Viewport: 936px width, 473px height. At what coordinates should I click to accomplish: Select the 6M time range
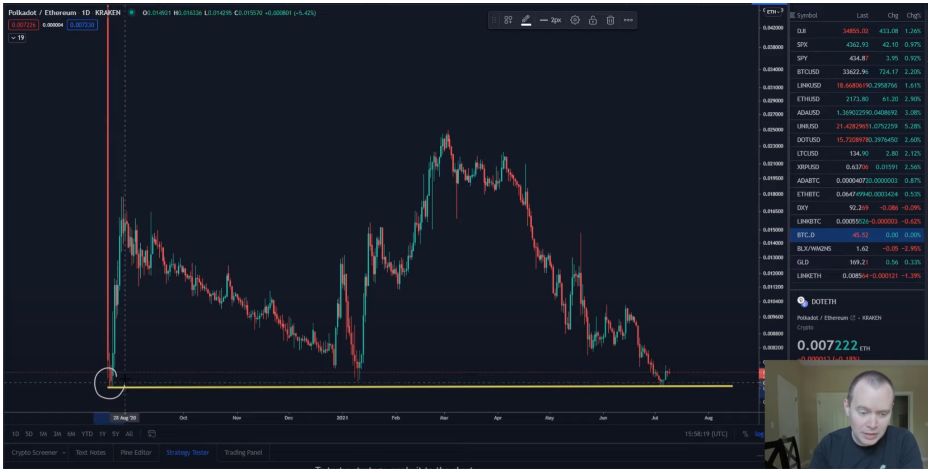[x=71, y=434]
